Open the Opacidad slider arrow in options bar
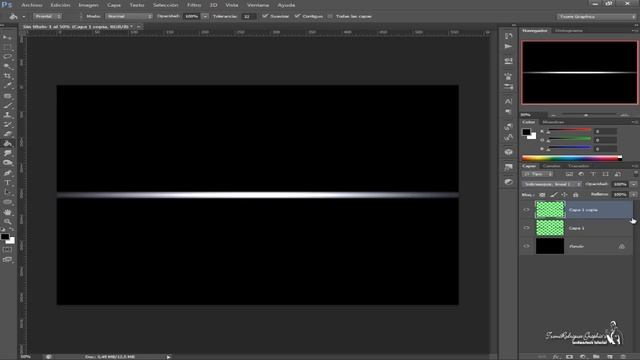 (x=205, y=16)
